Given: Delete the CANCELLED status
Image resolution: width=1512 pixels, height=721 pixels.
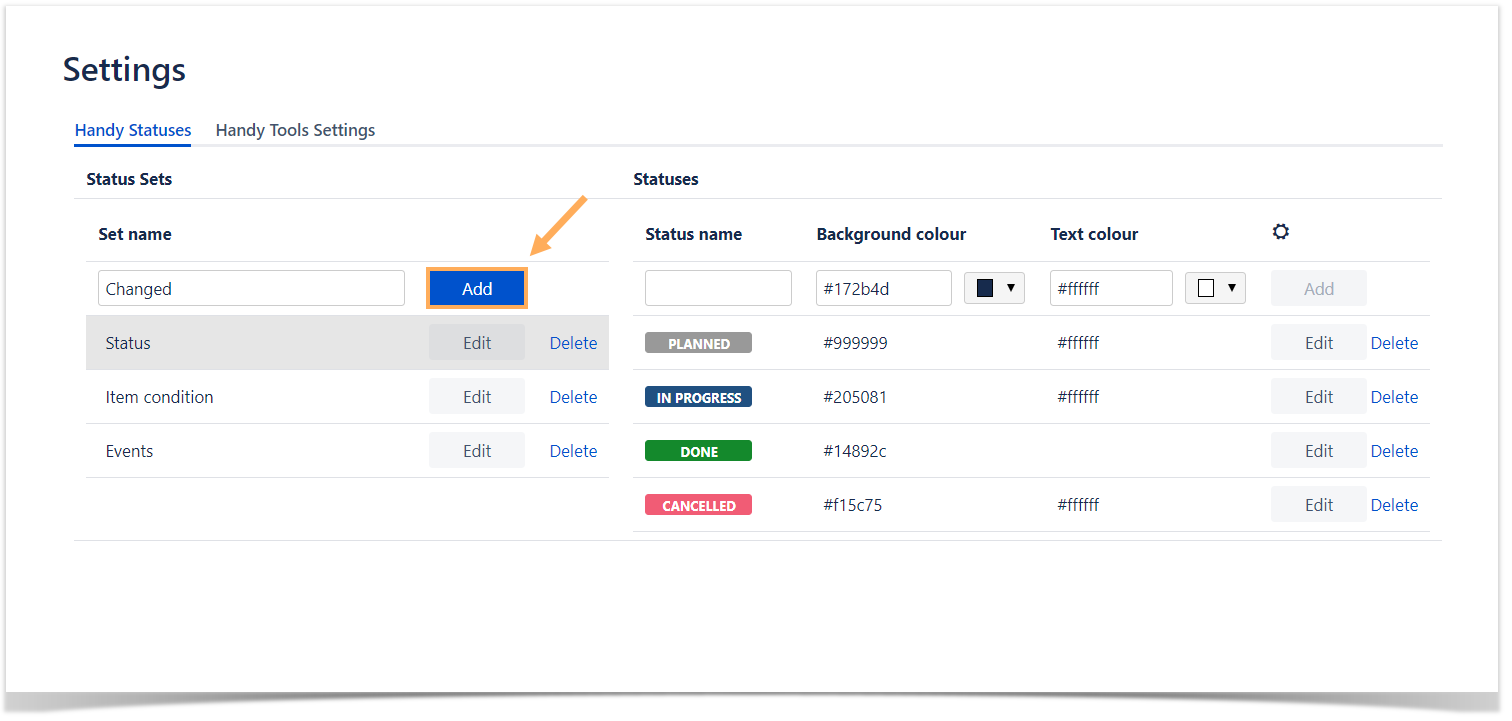Looking at the screenshot, I should [x=1394, y=505].
